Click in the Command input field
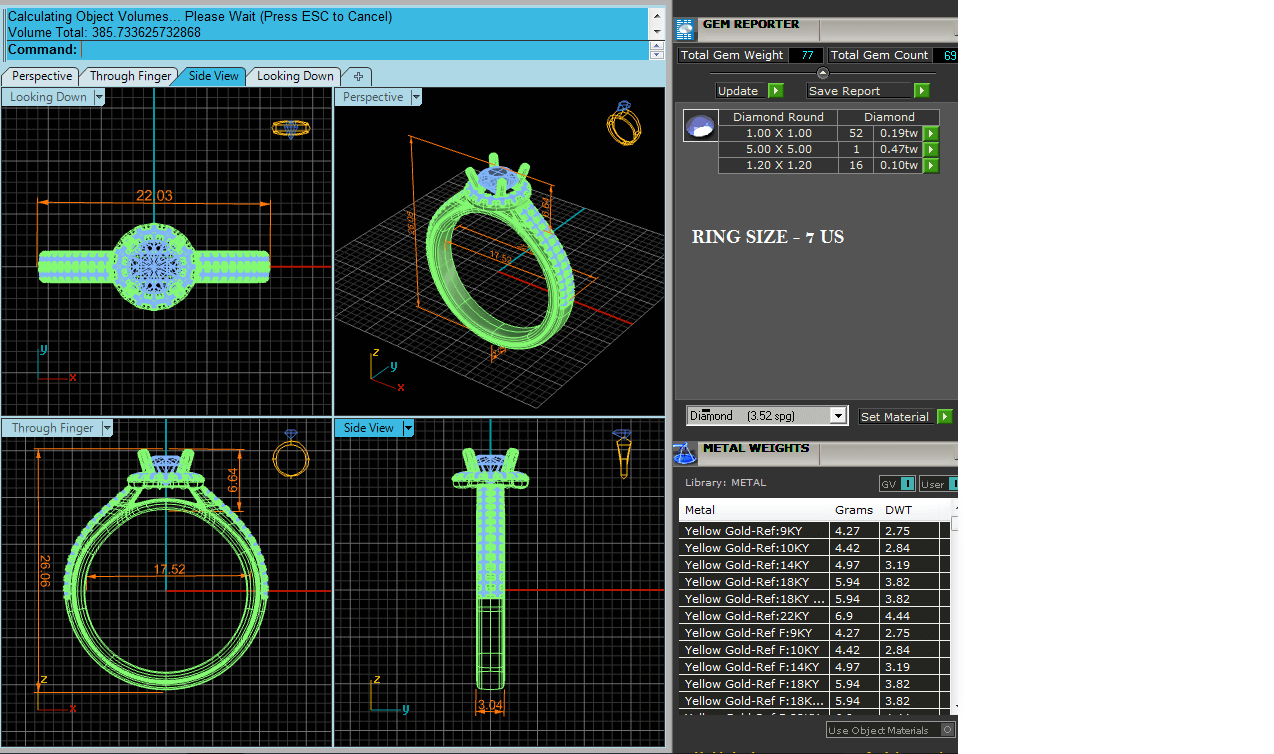This screenshot has width=1274, height=754. click(x=370, y=50)
